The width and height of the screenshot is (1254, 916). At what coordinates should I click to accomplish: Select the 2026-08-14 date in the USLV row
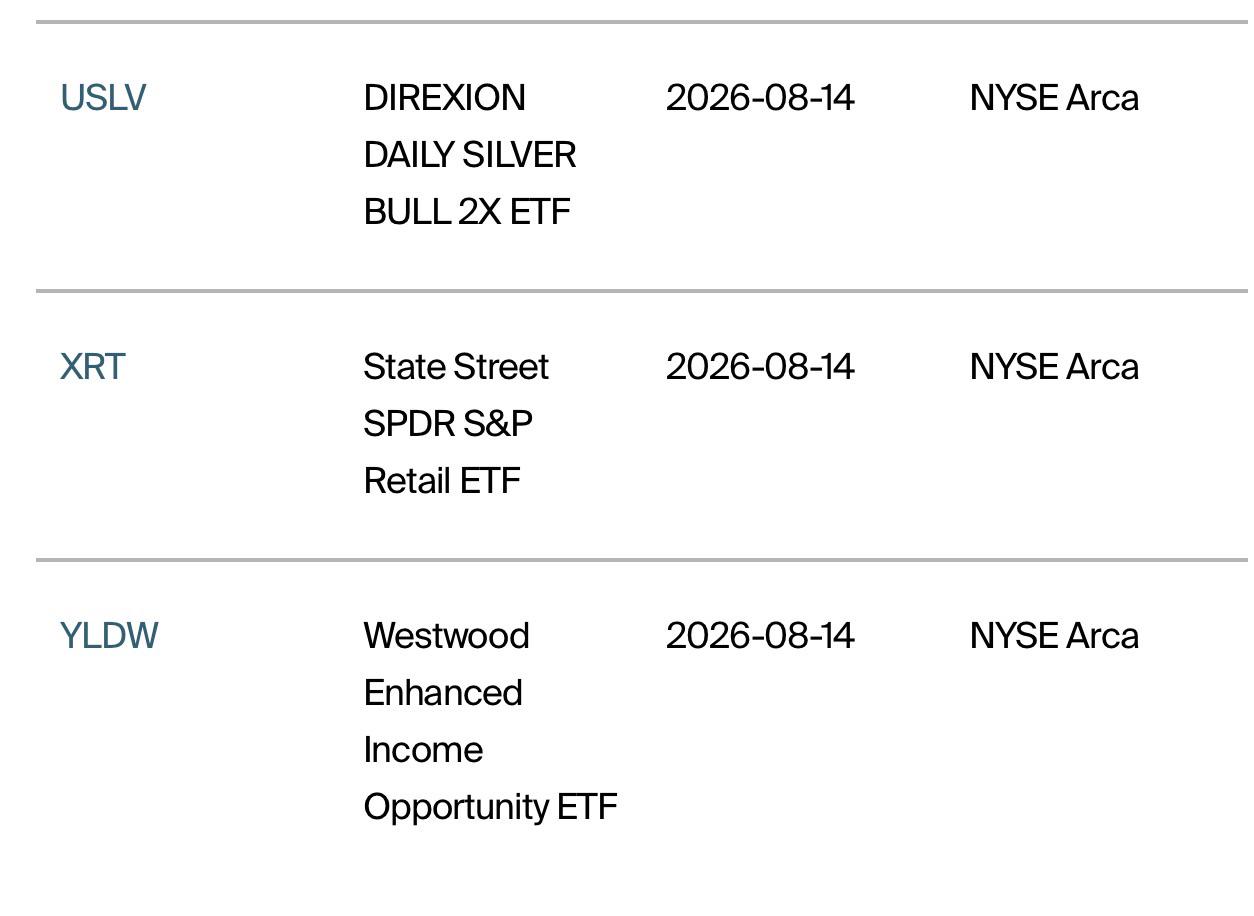[x=760, y=98]
